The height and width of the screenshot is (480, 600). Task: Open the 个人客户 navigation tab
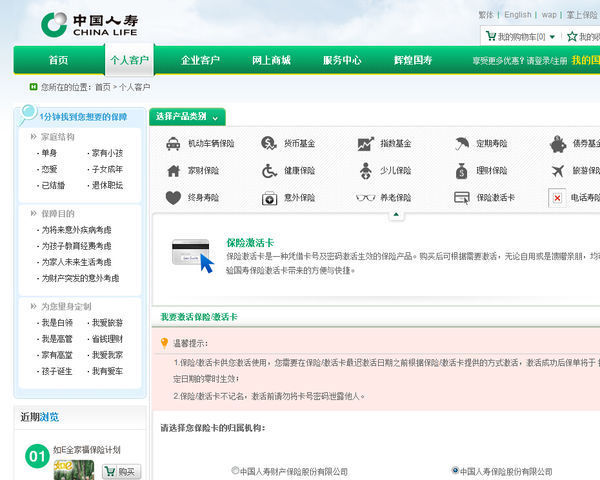click(x=129, y=60)
